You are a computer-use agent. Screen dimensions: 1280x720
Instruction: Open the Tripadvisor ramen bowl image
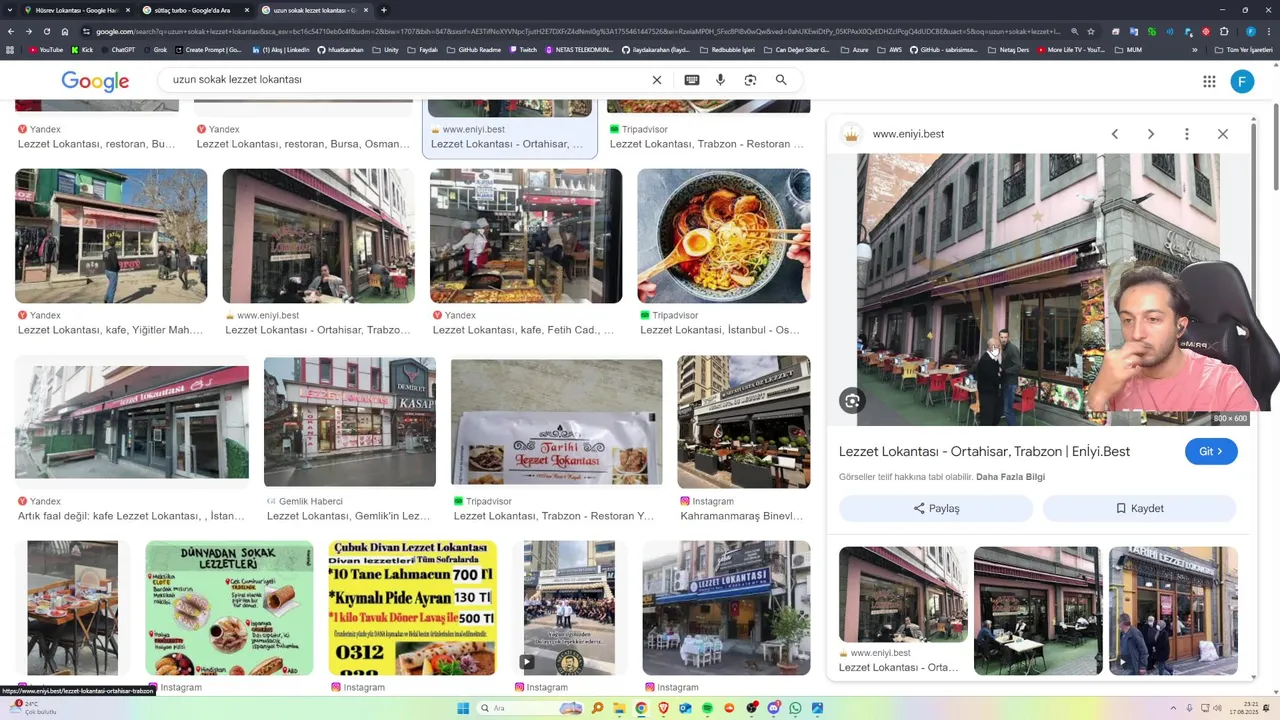point(724,236)
